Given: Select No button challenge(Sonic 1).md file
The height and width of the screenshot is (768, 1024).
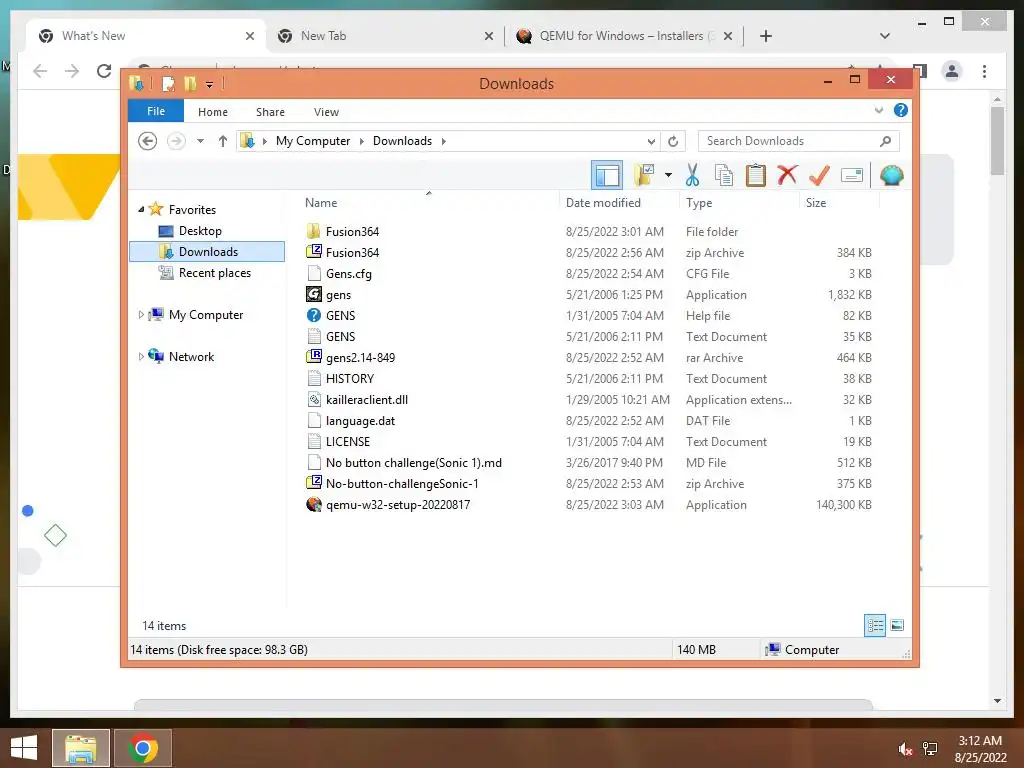Looking at the screenshot, I should 413,462.
